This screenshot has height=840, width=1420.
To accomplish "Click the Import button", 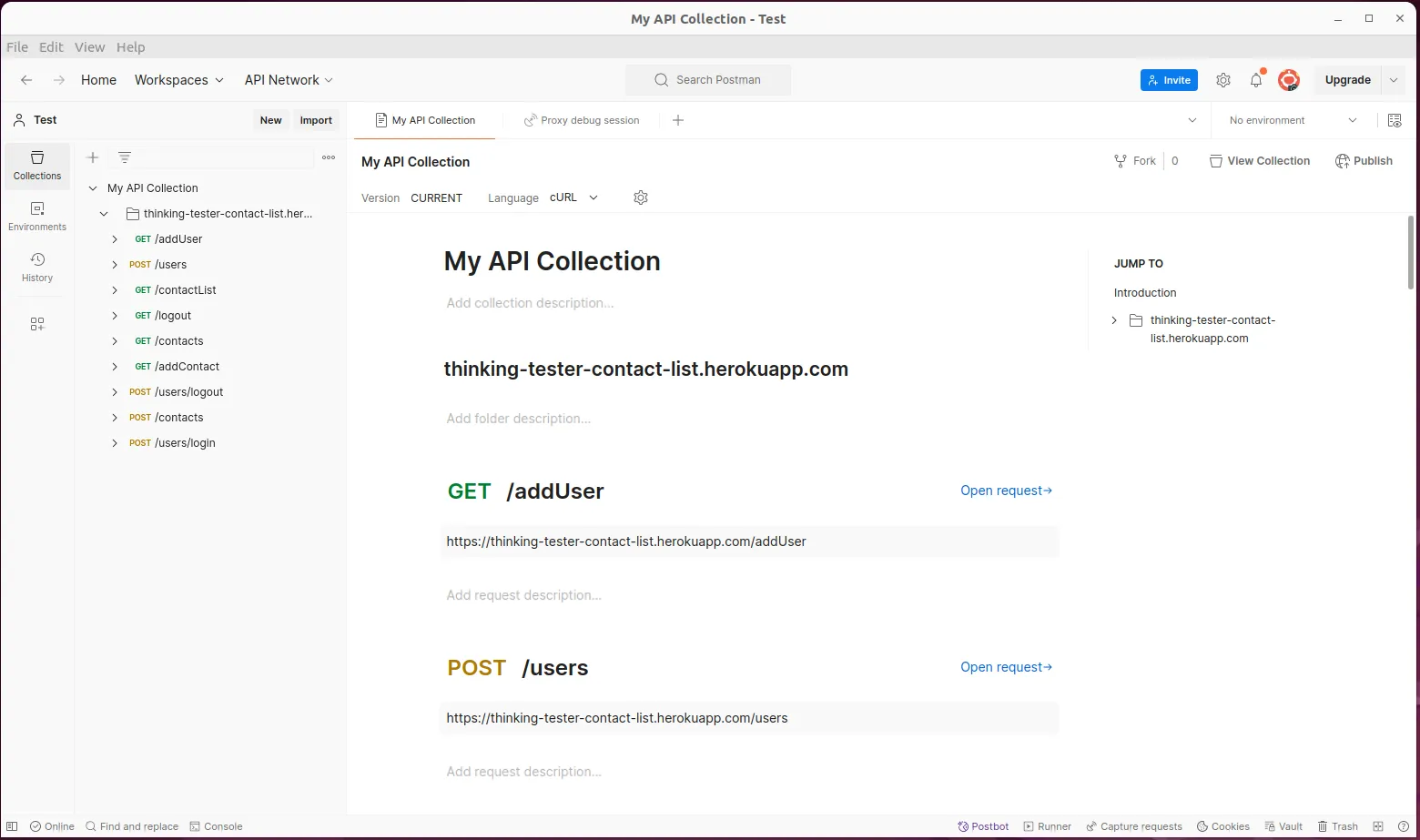I will click(316, 120).
